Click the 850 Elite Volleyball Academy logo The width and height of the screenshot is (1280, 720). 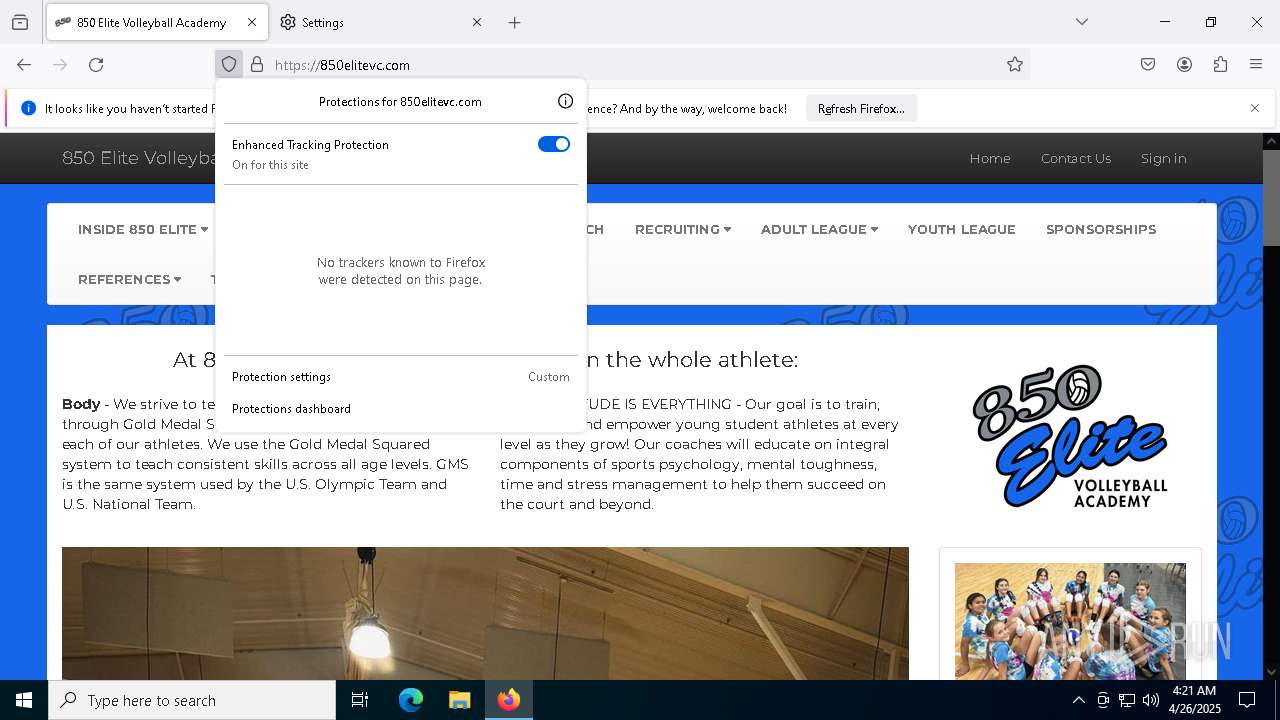click(x=1070, y=436)
